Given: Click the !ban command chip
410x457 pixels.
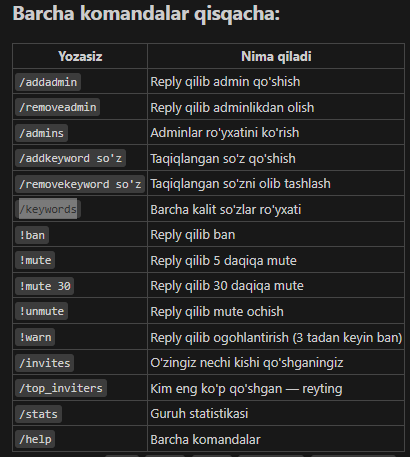Looking at the screenshot, I should pyautogui.click(x=32, y=235).
